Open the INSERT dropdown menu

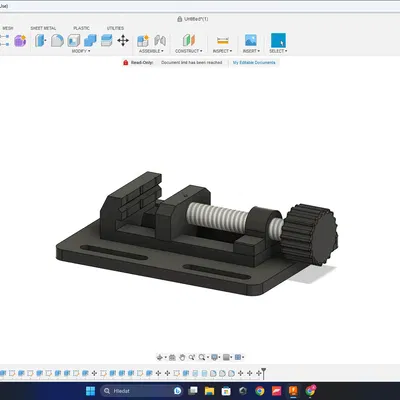pyautogui.click(x=251, y=51)
